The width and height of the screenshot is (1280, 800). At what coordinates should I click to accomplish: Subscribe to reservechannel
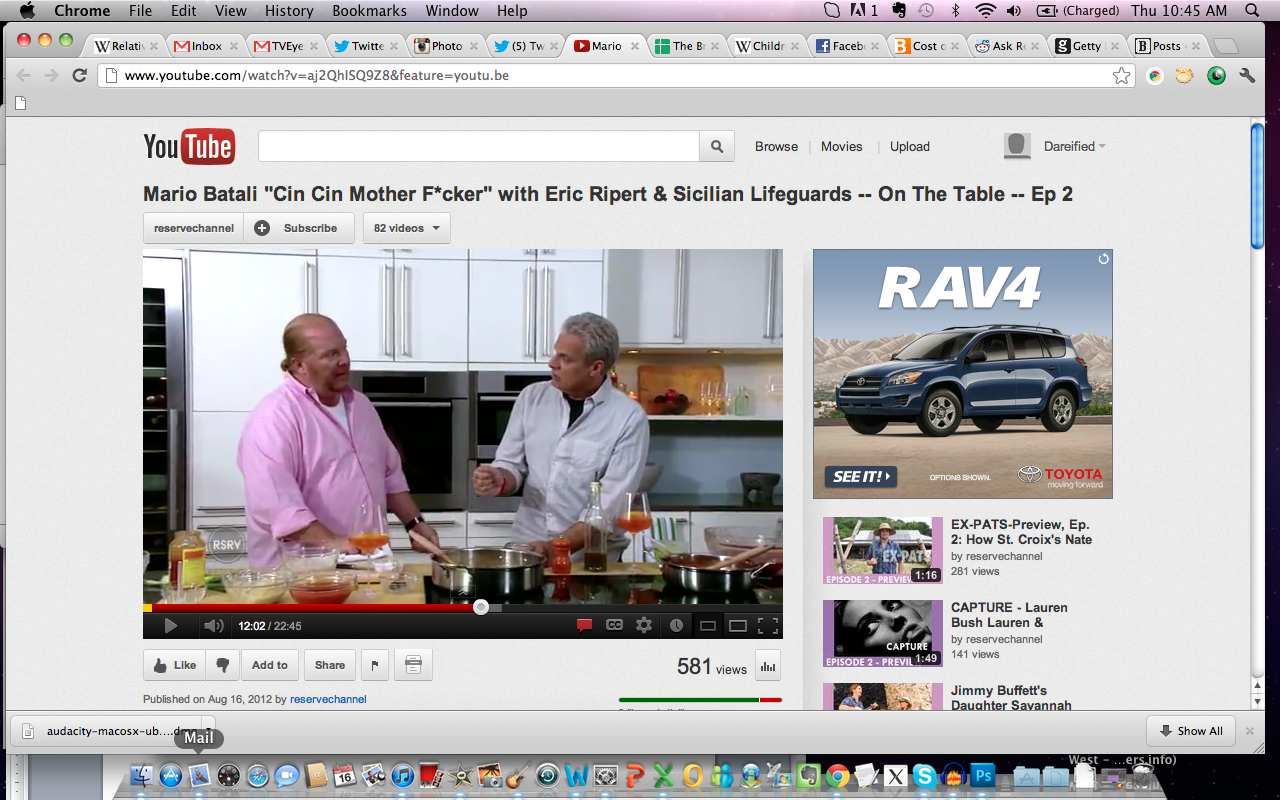click(299, 228)
